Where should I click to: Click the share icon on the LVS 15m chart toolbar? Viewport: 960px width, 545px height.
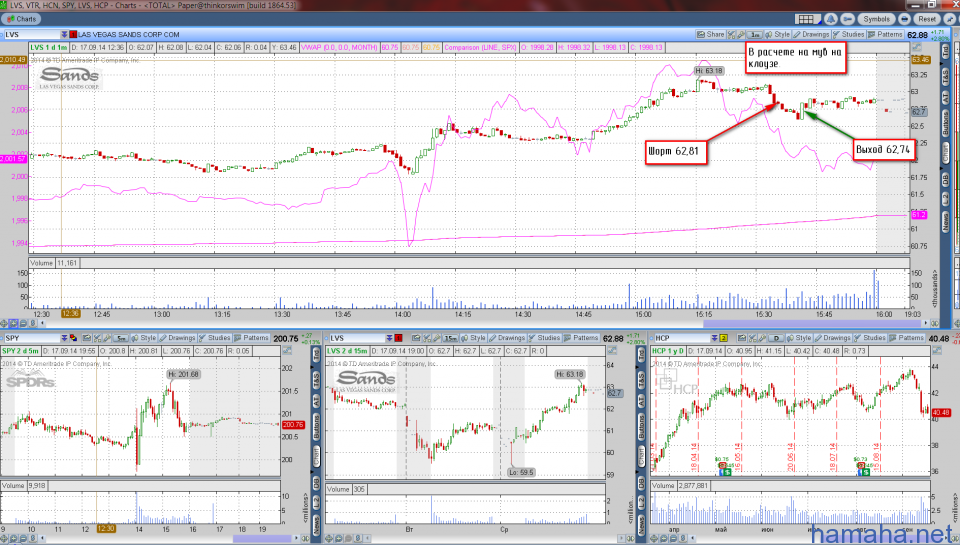click(x=416, y=338)
